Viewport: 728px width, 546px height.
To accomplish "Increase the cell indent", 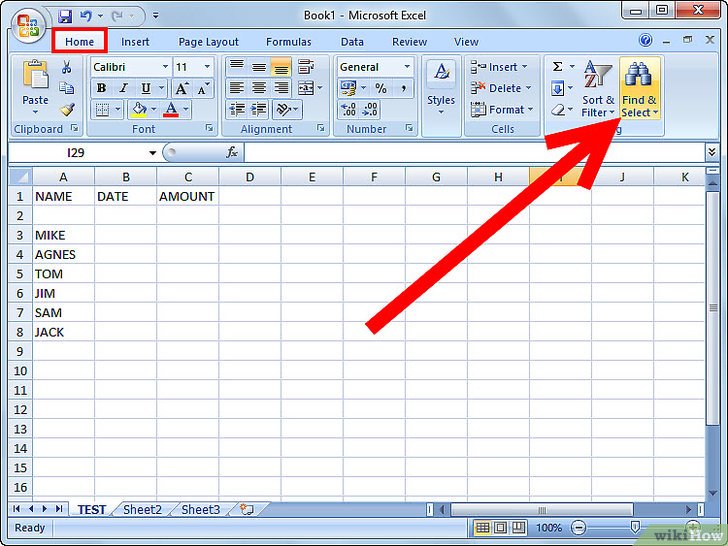I will 259,110.
